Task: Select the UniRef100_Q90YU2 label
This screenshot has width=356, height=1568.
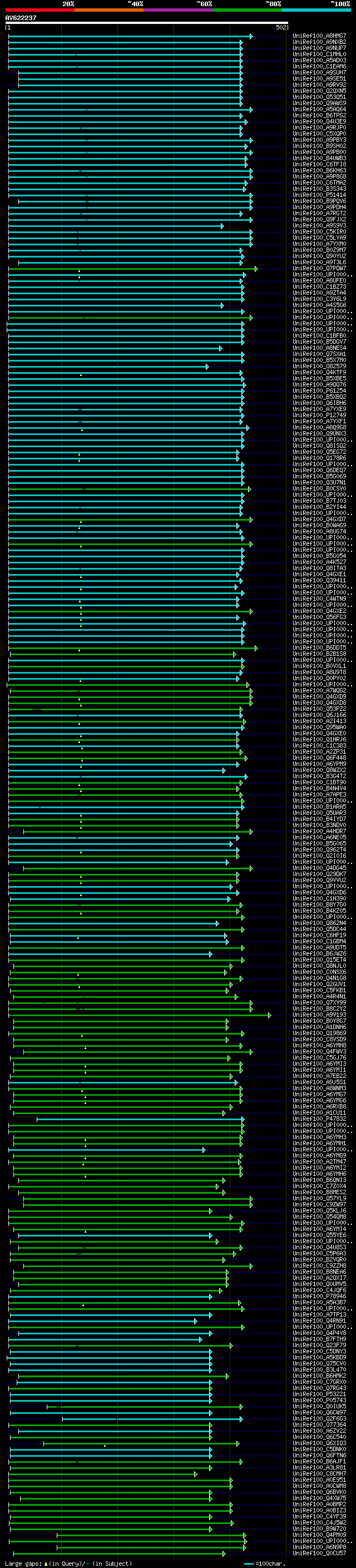Action: [319, 256]
